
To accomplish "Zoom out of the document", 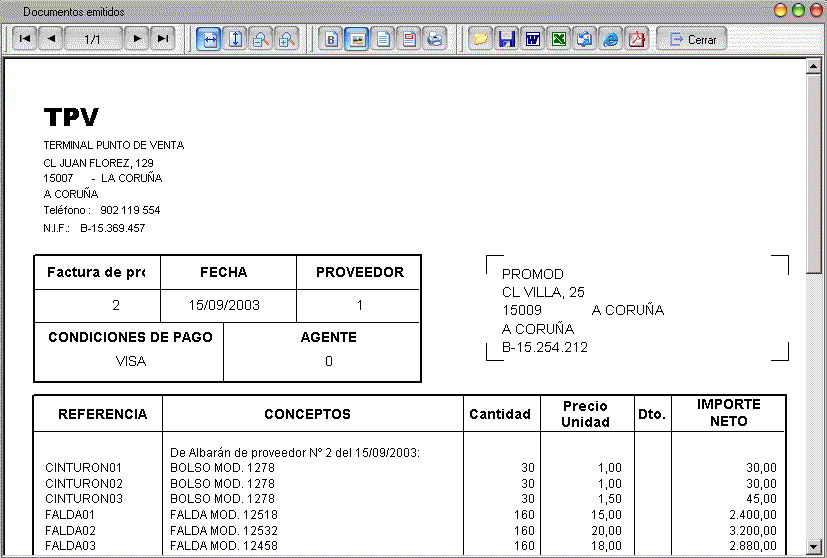I will tap(260, 39).
